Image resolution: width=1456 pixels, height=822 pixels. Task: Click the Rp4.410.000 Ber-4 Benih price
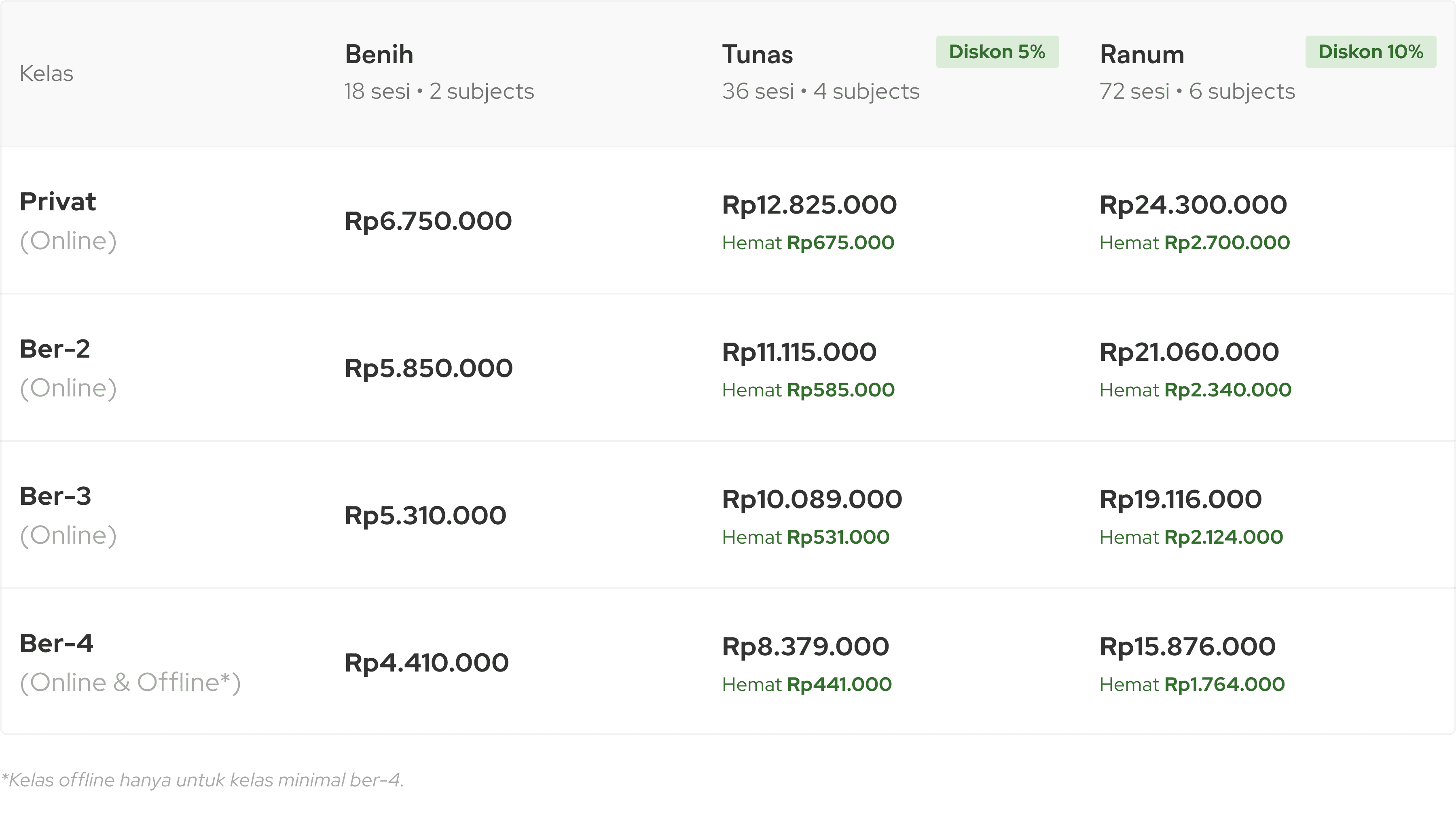427,663
